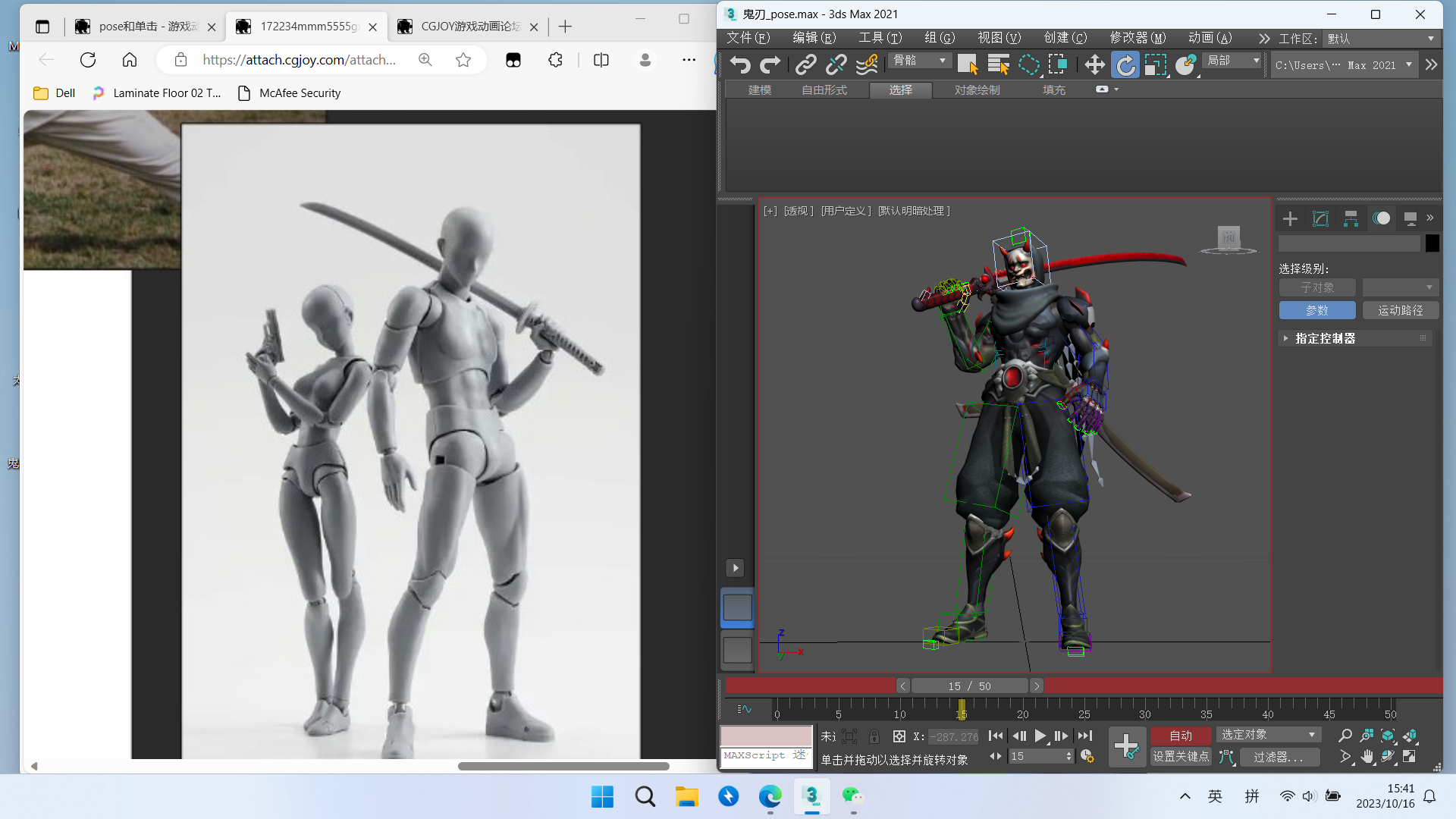
Task: Open the project path dropdown
Action: pyautogui.click(x=1343, y=65)
